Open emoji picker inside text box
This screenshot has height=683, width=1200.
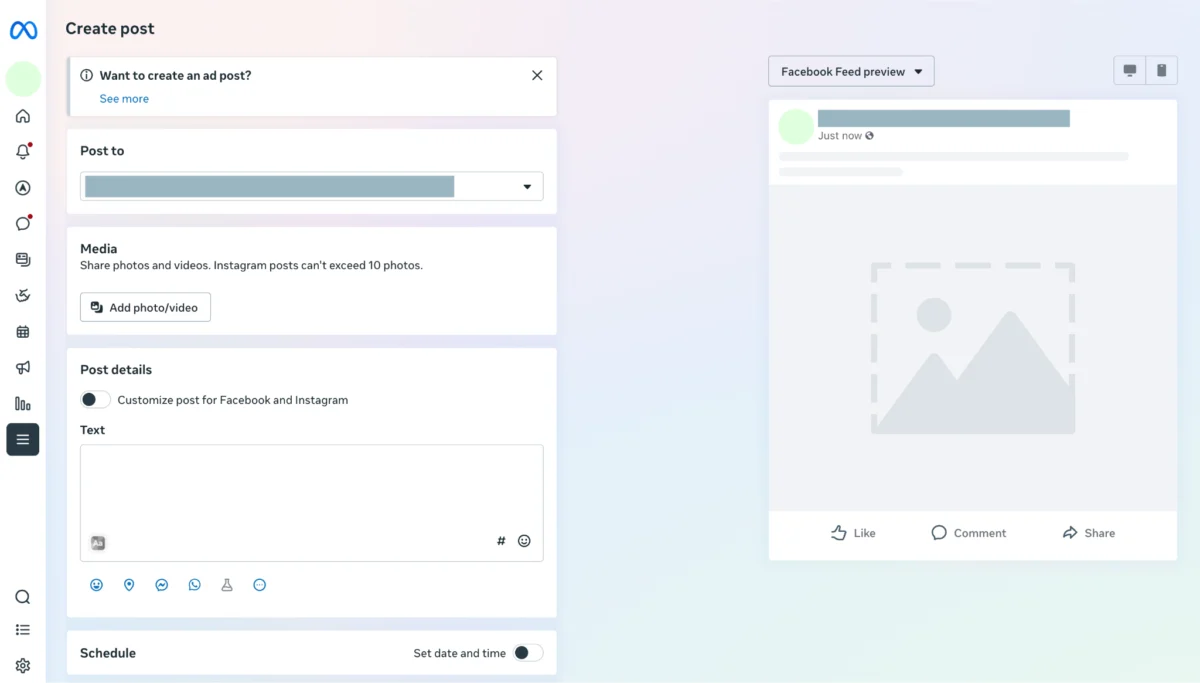click(x=524, y=541)
